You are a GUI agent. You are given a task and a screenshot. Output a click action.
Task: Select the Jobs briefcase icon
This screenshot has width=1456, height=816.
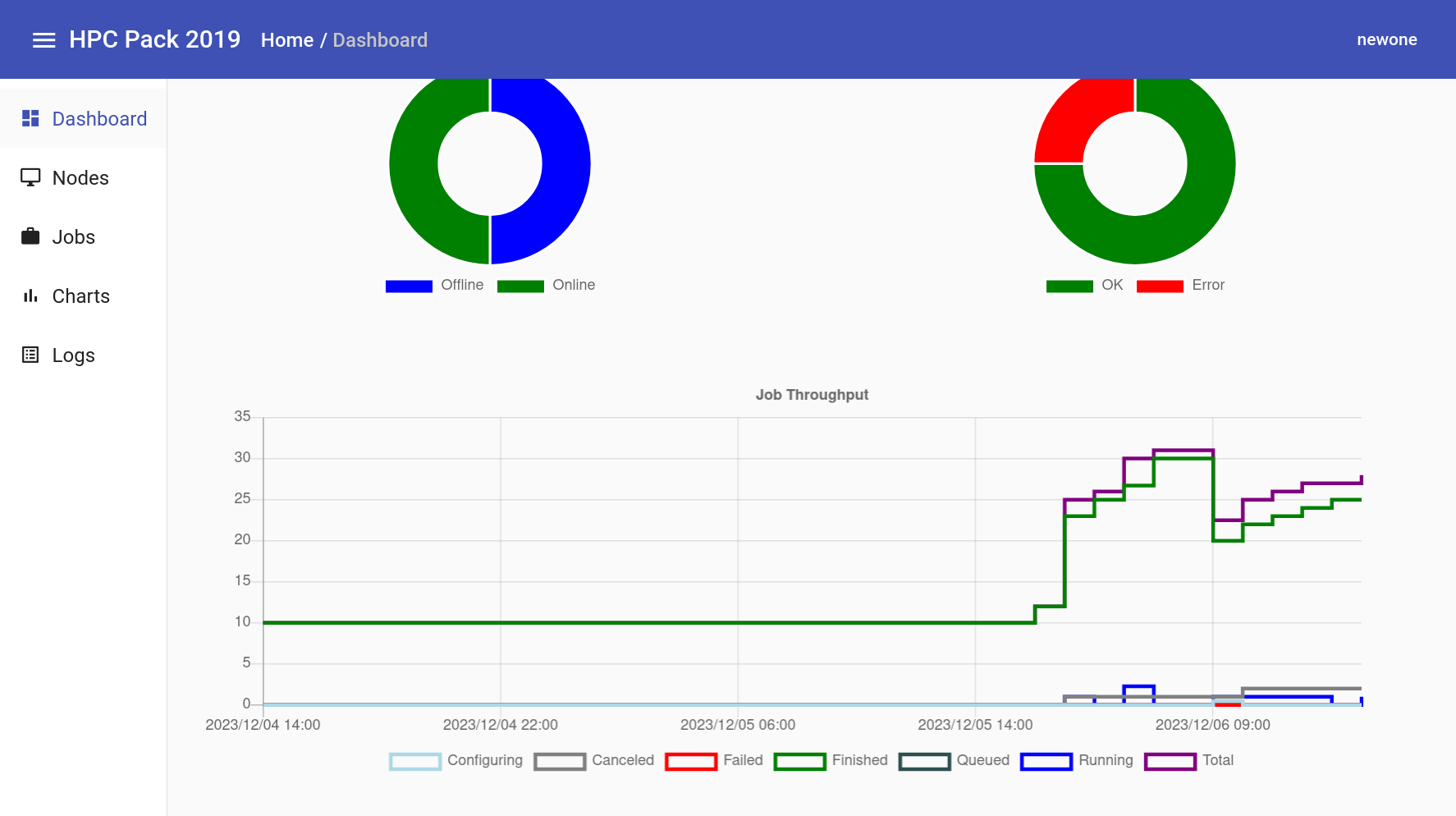[x=30, y=236]
